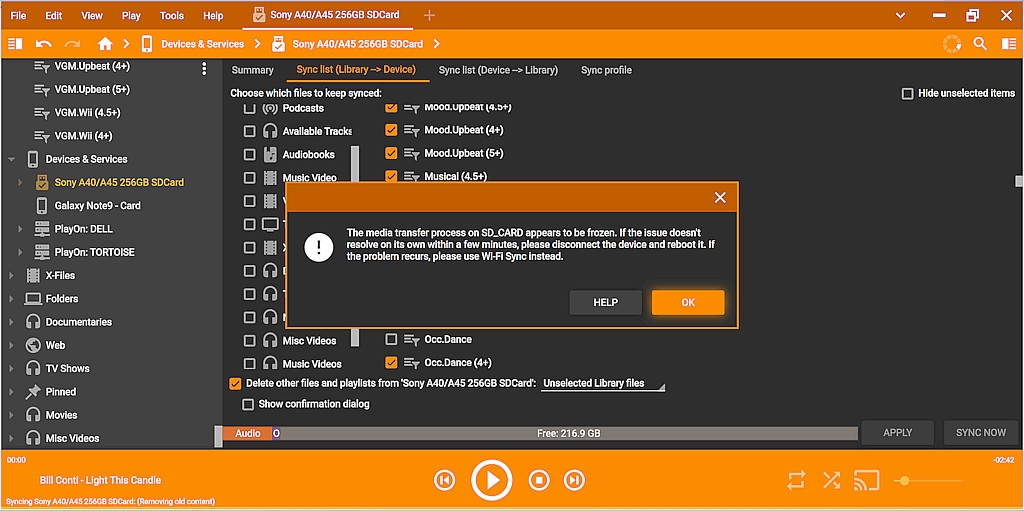Open the Tools menu
Screen dimensions: 1024x511
(x=172, y=16)
